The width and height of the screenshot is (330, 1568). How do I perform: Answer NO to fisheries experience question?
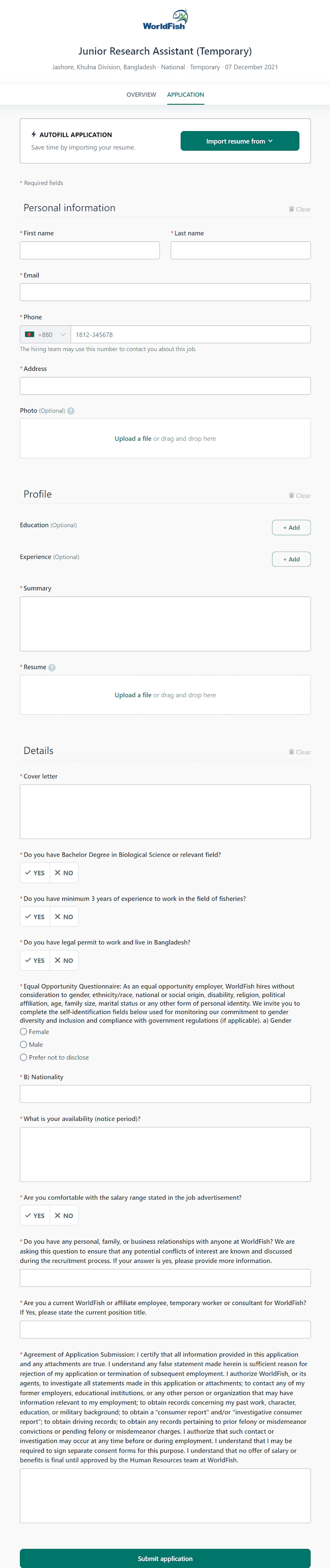click(x=64, y=917)
